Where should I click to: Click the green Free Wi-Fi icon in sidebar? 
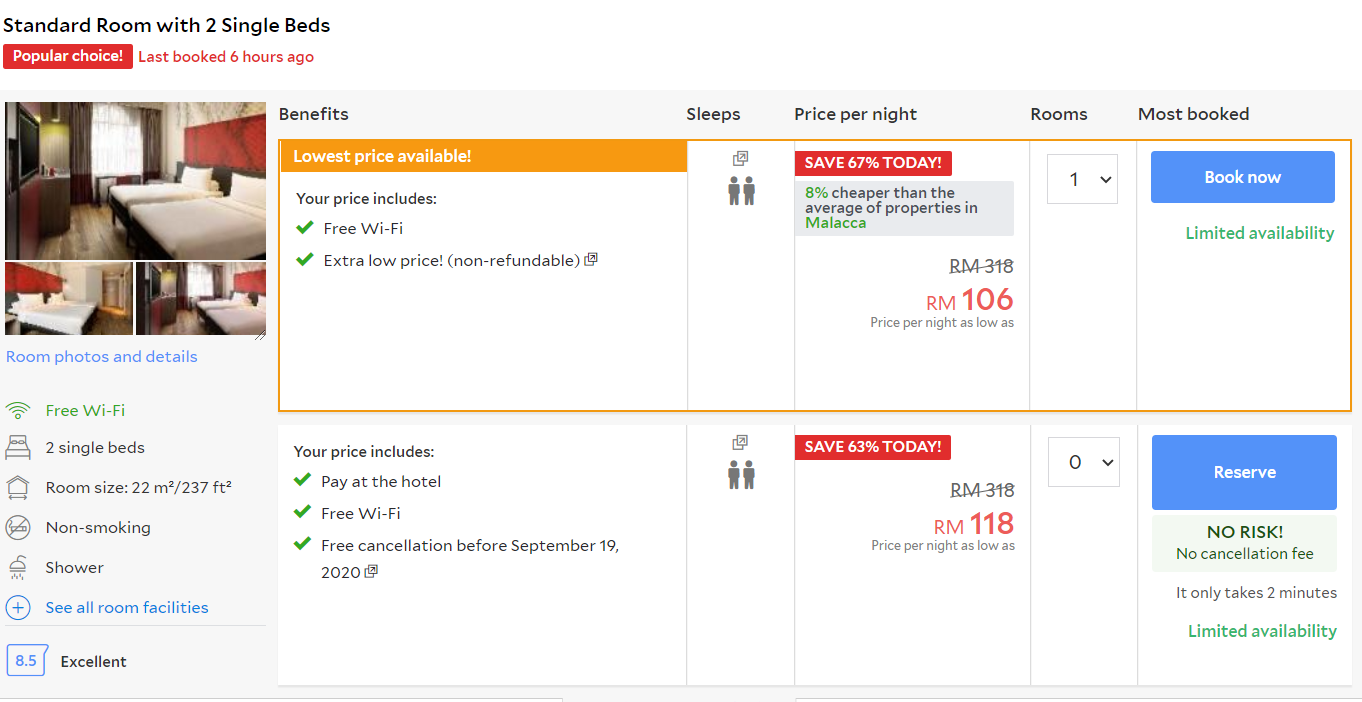(x=18, y=410)
